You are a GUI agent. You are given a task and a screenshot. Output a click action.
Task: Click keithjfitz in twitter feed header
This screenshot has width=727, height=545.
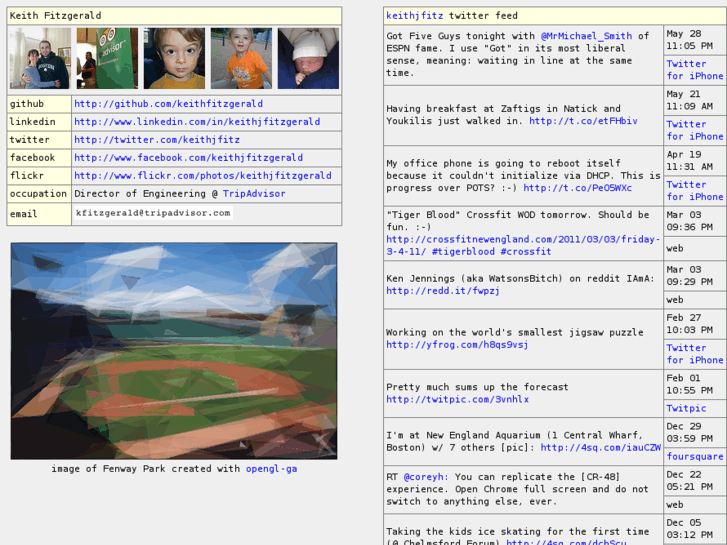[x=415, y=16]
